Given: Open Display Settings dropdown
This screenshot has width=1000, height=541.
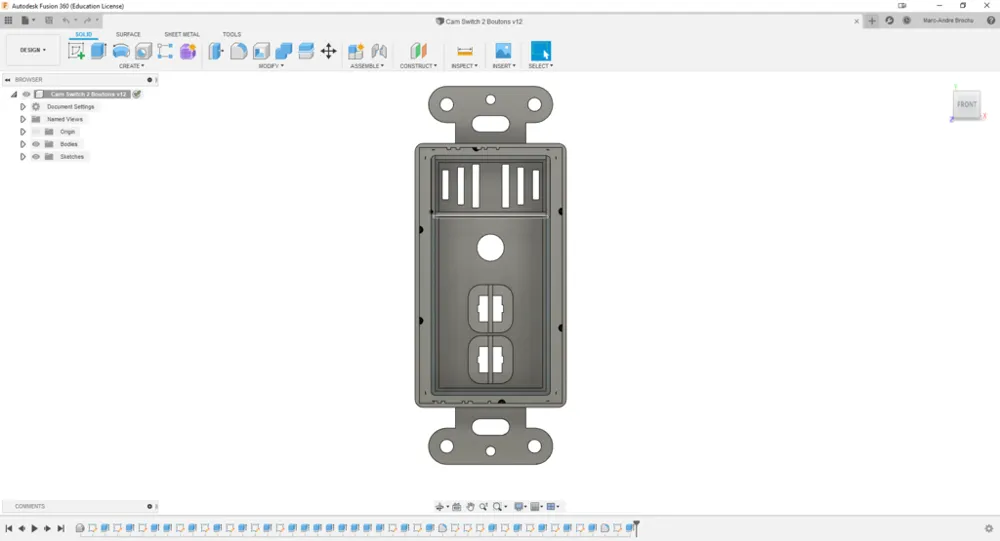Looking at the screenshot, I should point(520,507).
